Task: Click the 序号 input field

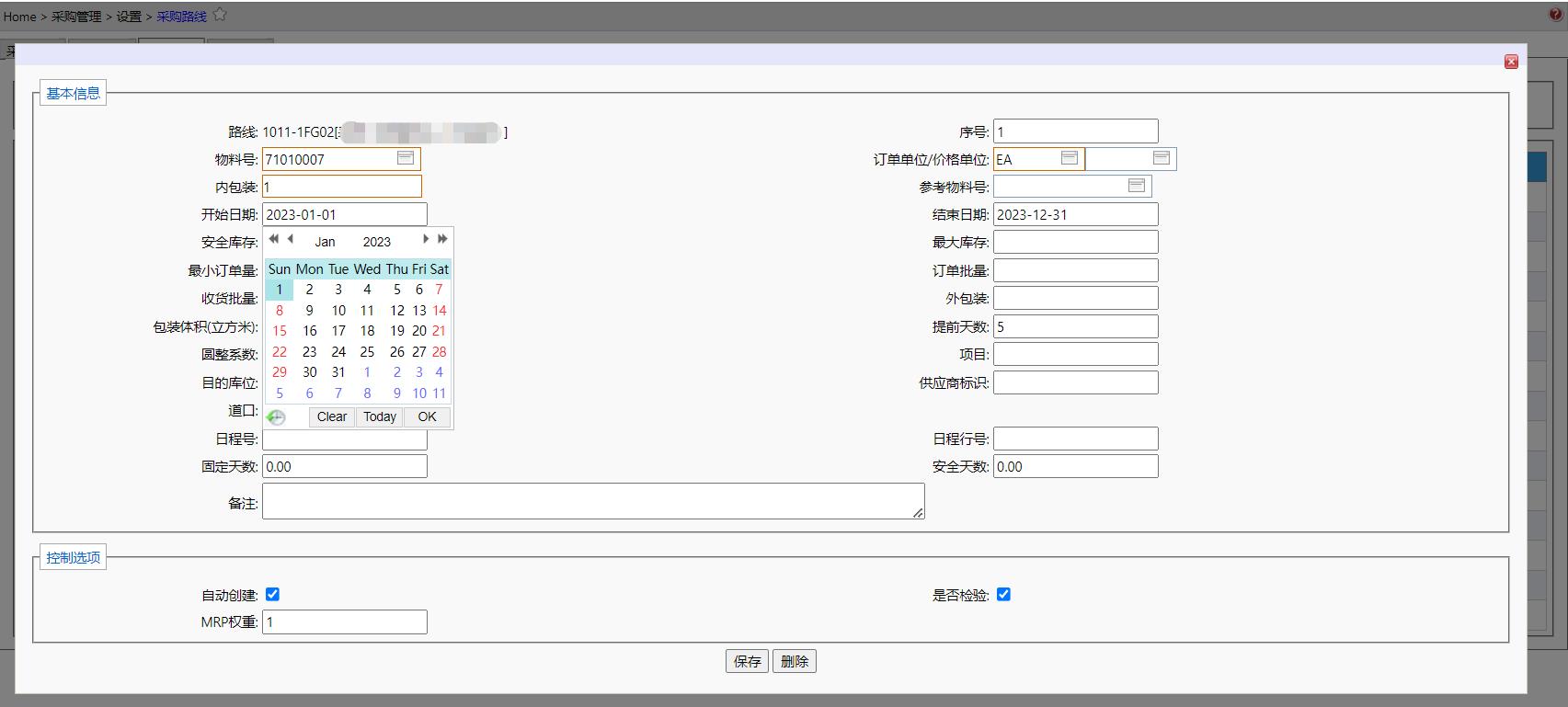Action: pos(1076,131)
